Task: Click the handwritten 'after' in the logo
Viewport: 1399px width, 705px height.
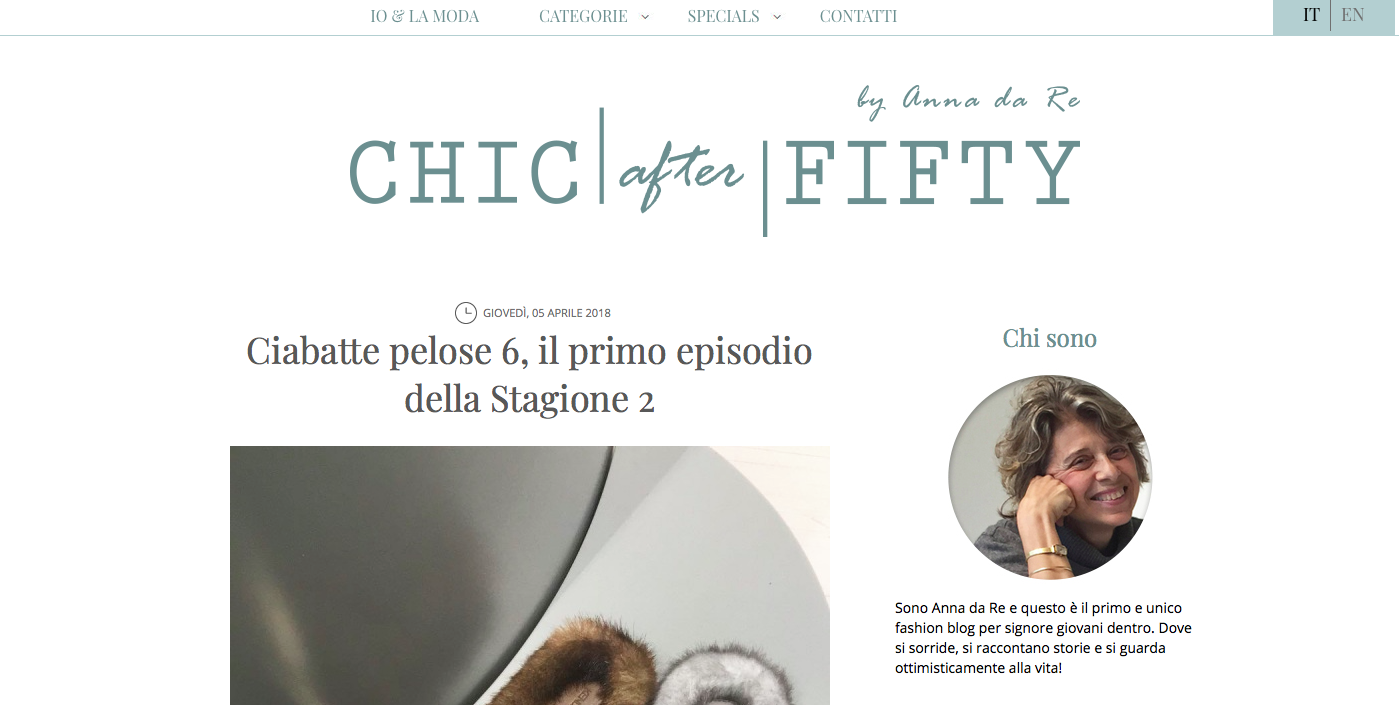Action: [x=681, y=176]
